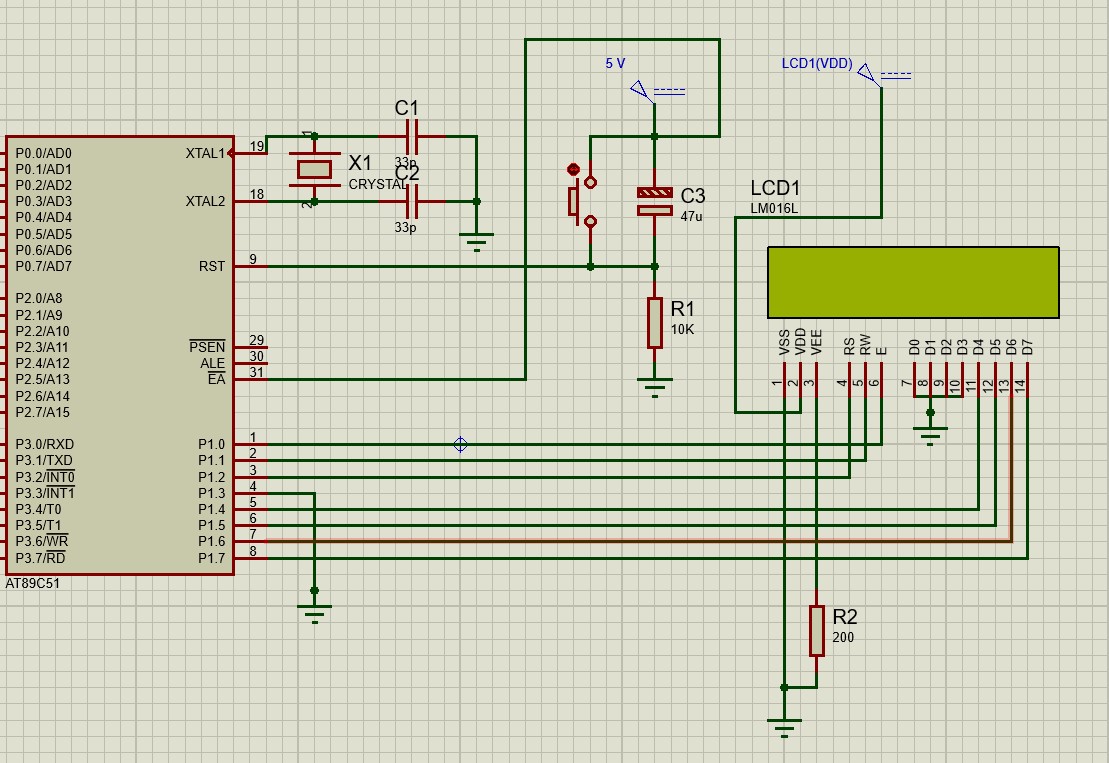Image resolution: width=1109 pixels, height=763 pixels.
Task: Select electrolytic capacitor C3 symbol
Action: click(x=654, y=202)
